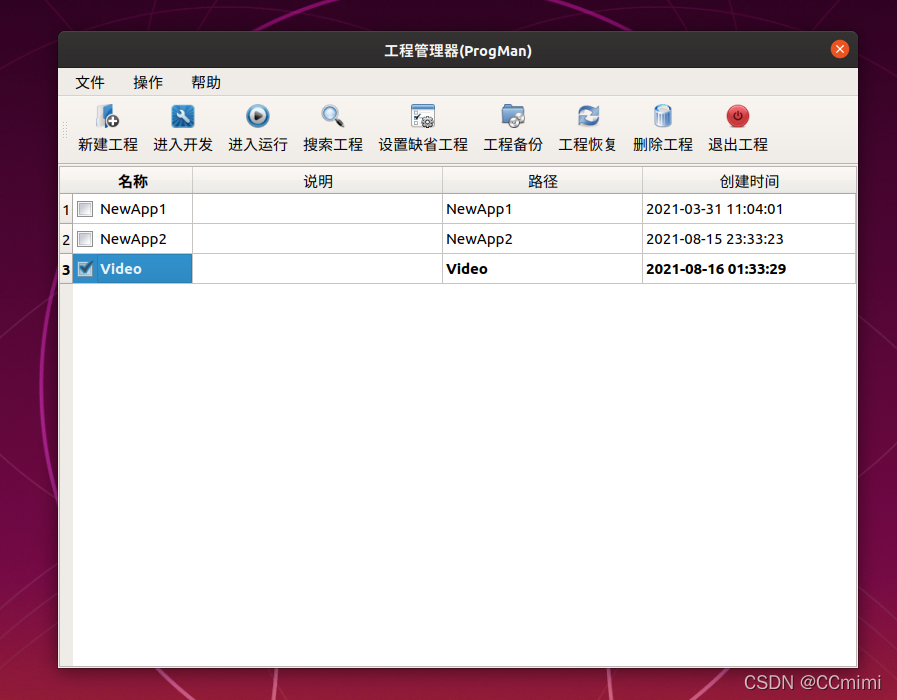Open the 文件 (File) menu
Screen dimensions: 897x700
pos(90,82)
